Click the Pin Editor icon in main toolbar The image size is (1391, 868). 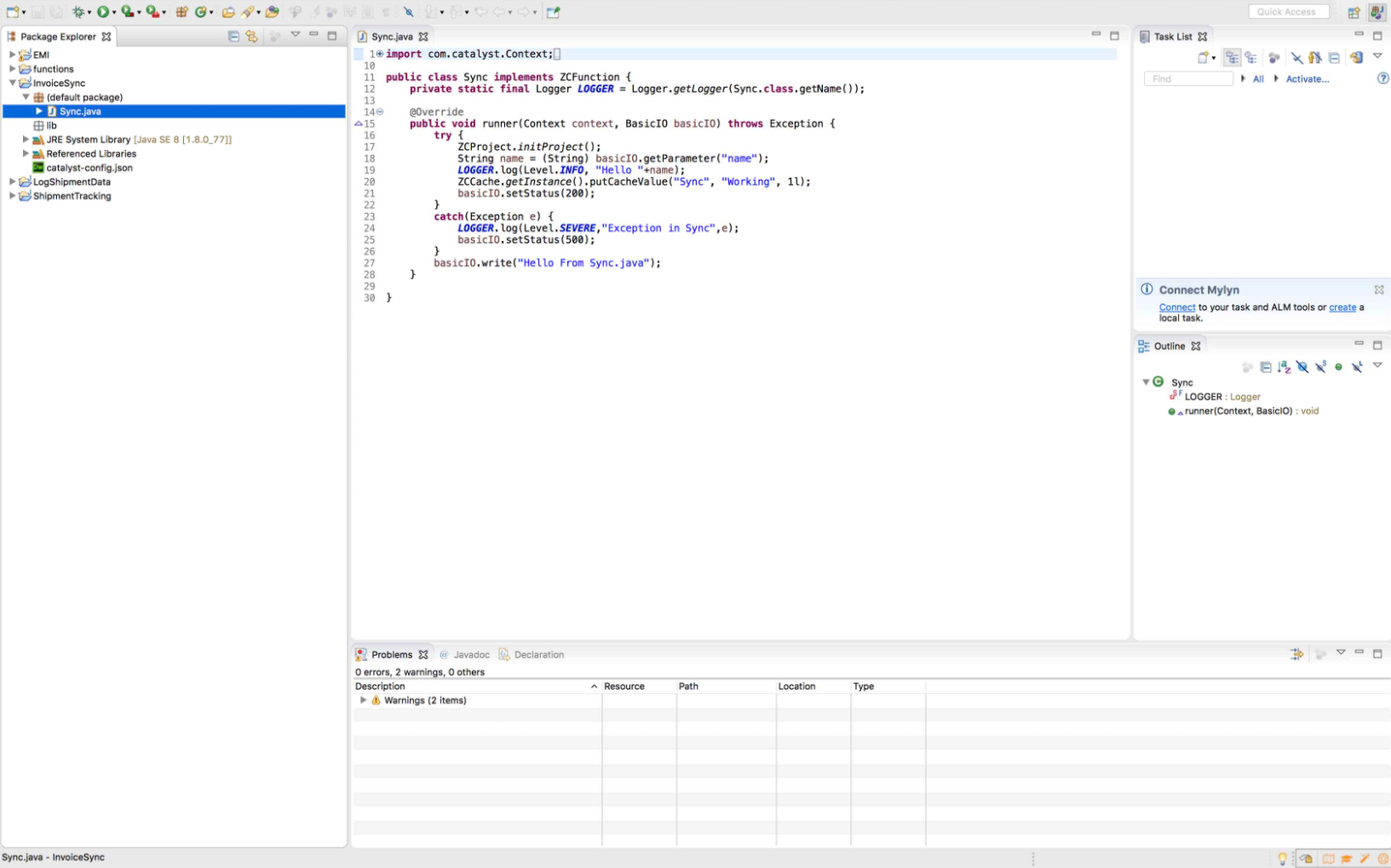pos(553,12)
